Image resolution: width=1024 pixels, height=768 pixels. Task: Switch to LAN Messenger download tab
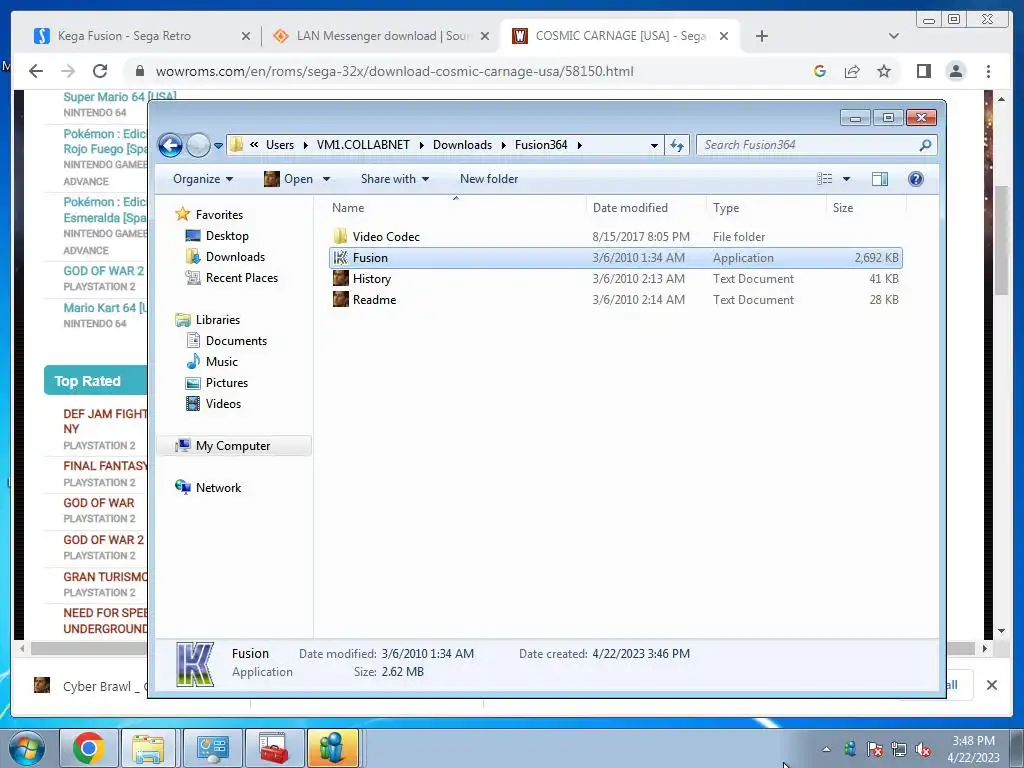[x=382, y=36]
